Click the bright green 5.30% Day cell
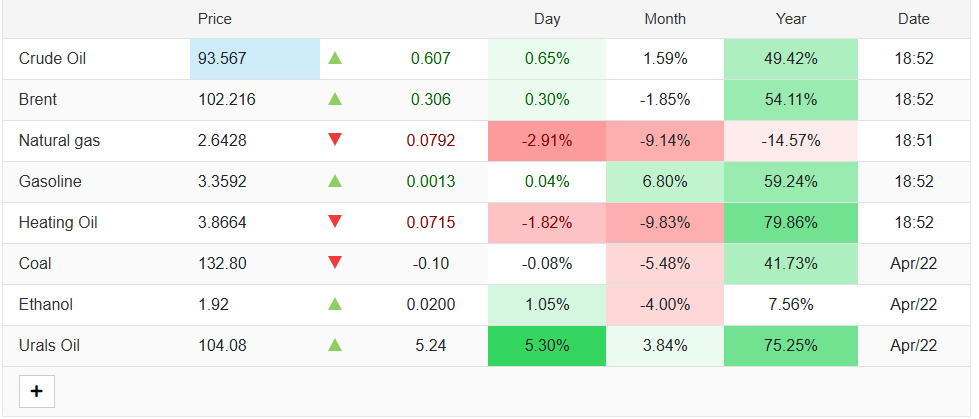This screenshot has width=979, height=419. pyautogui.click(x=547, y=346)
